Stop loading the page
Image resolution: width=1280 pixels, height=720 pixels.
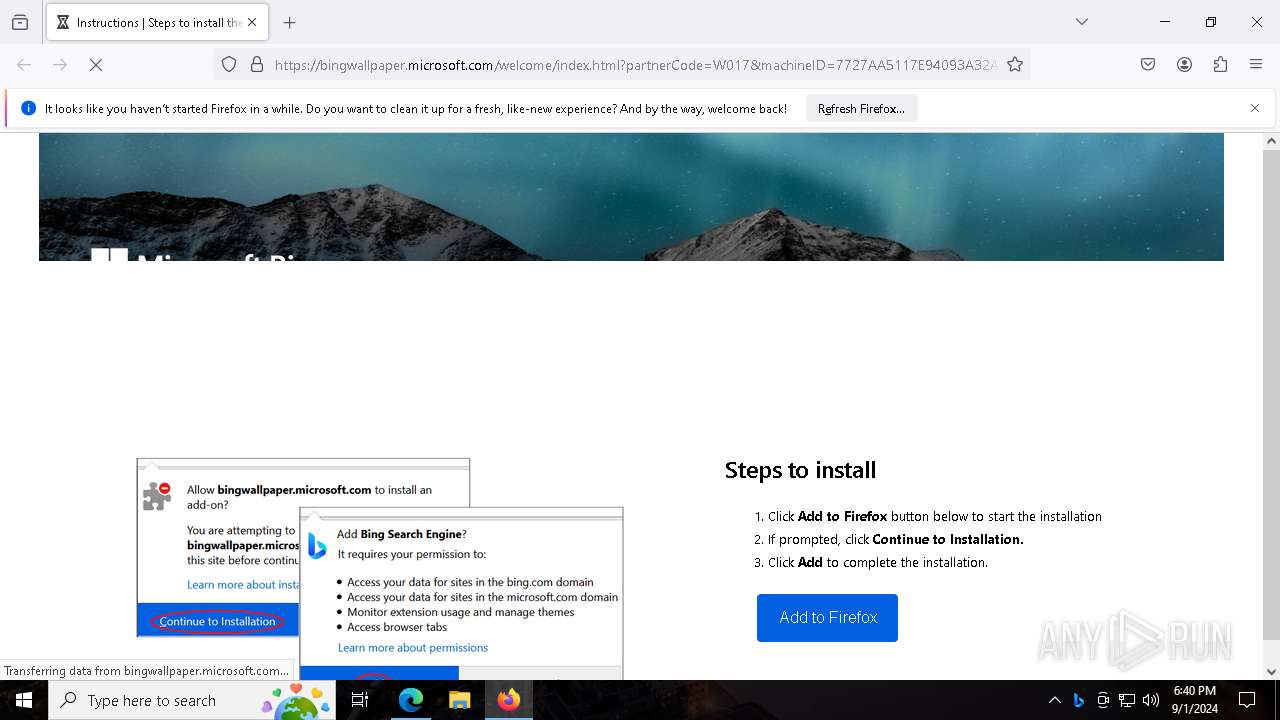[x=96, y=64]
